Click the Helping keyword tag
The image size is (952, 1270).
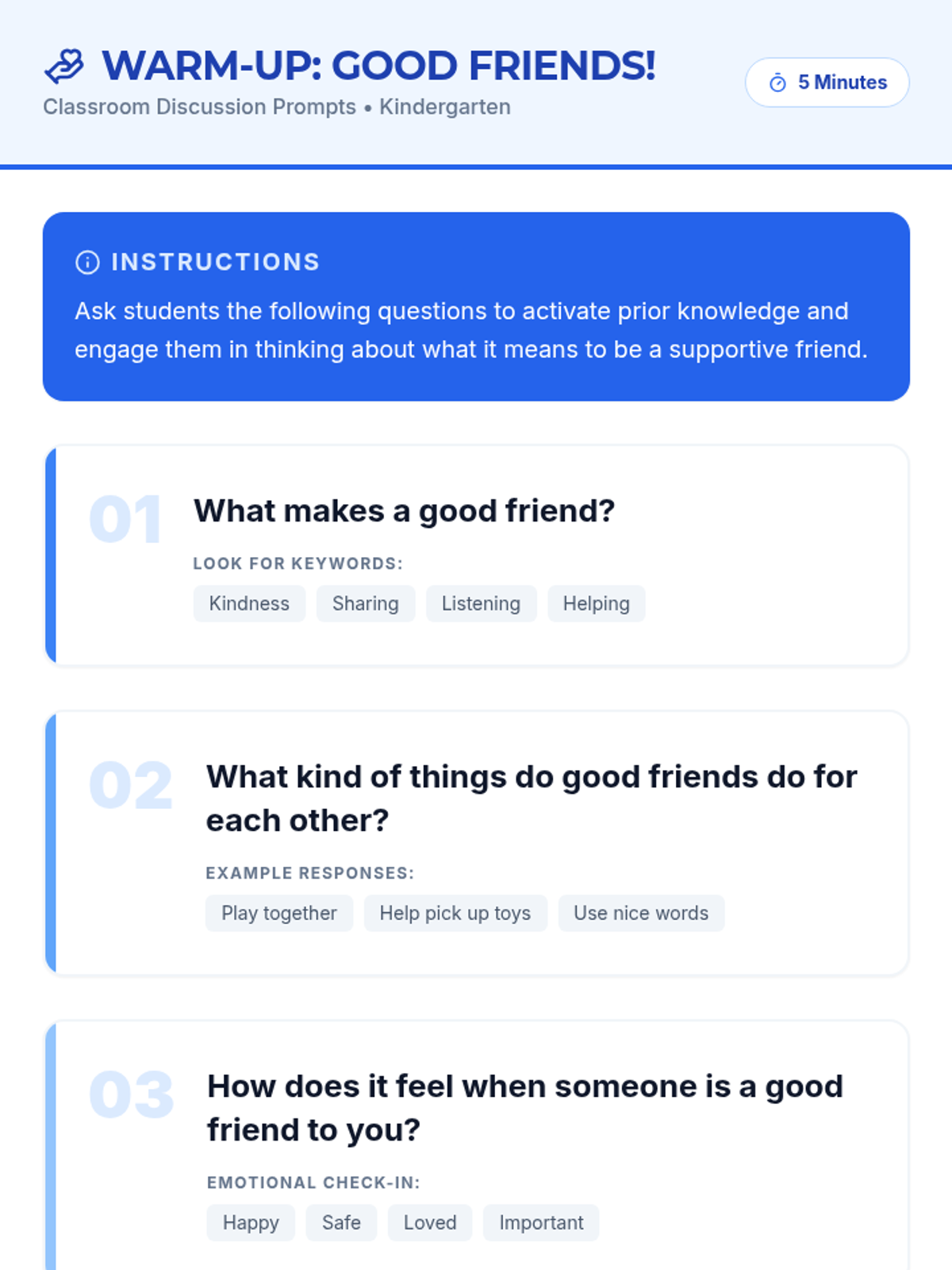click(x=597, y=603)
